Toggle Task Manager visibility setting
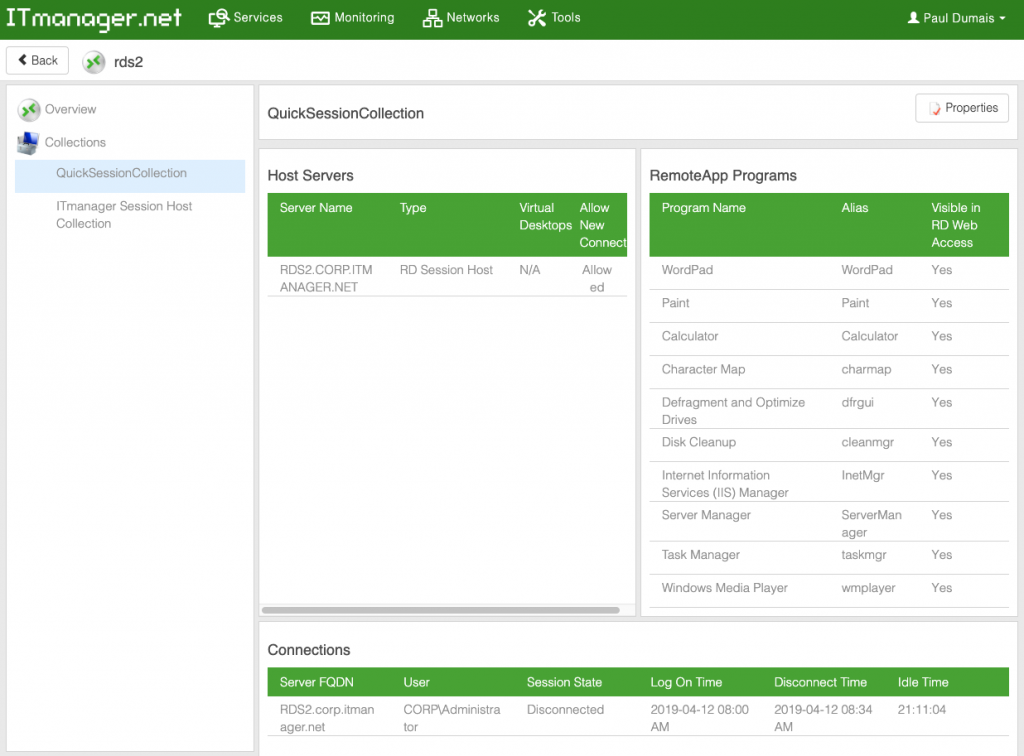This screenshot has width=1024, height=756. pyautogui.click(x=941, y=555)
